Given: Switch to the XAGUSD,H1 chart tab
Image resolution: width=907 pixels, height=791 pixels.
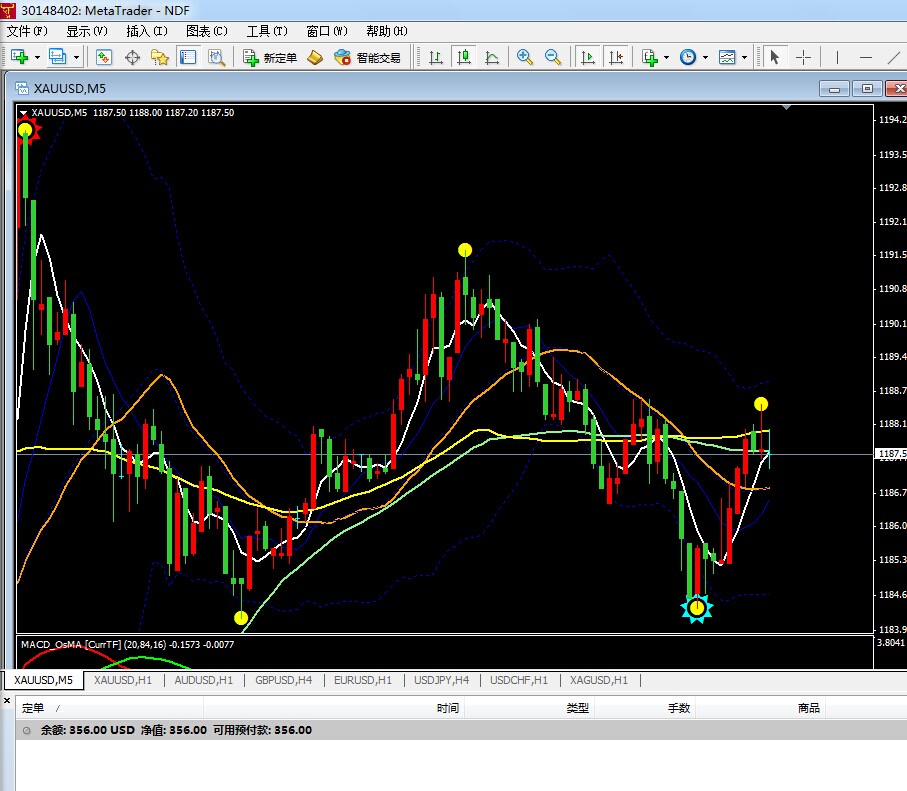Looking at the screenshot, I should pos(599,680).
